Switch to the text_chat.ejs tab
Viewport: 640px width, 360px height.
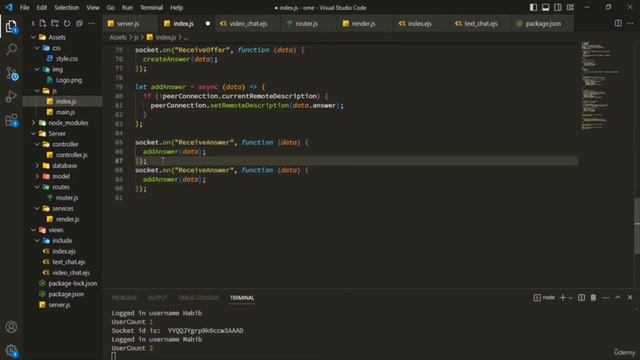[481, 24]
